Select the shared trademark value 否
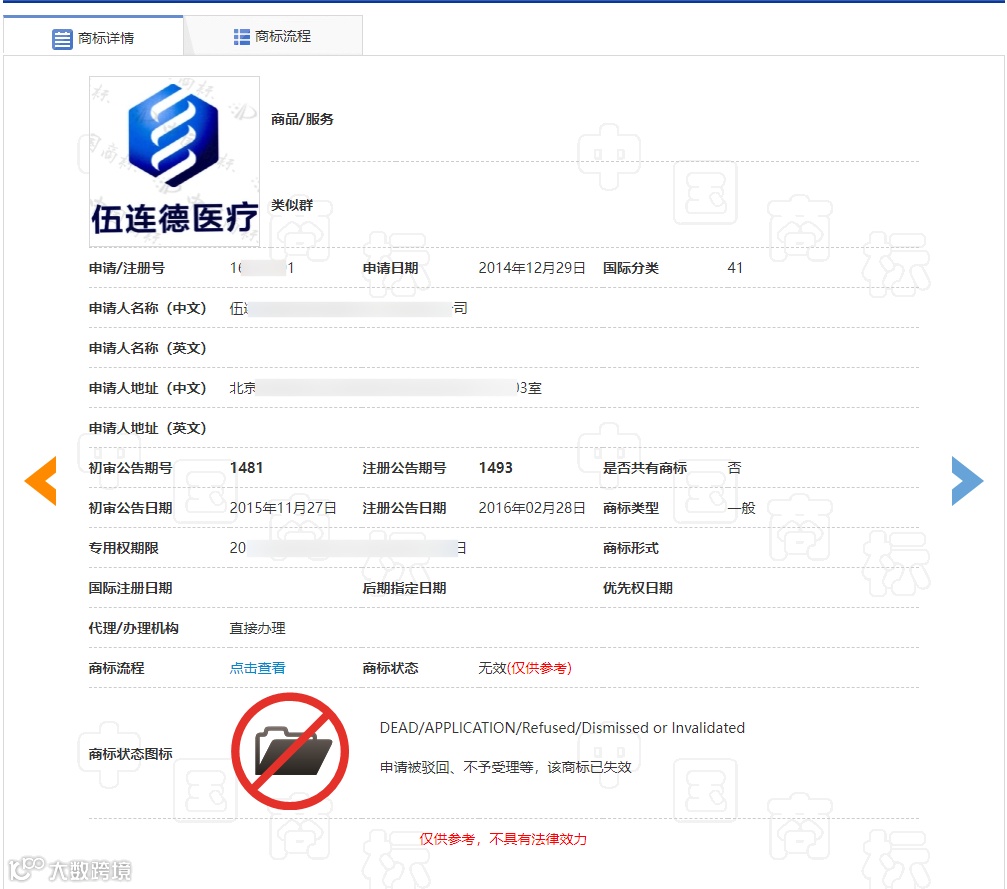 (734, 468)
